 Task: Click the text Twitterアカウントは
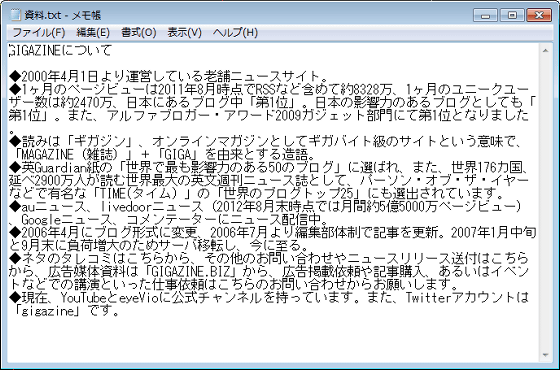[x=467, y=297]
